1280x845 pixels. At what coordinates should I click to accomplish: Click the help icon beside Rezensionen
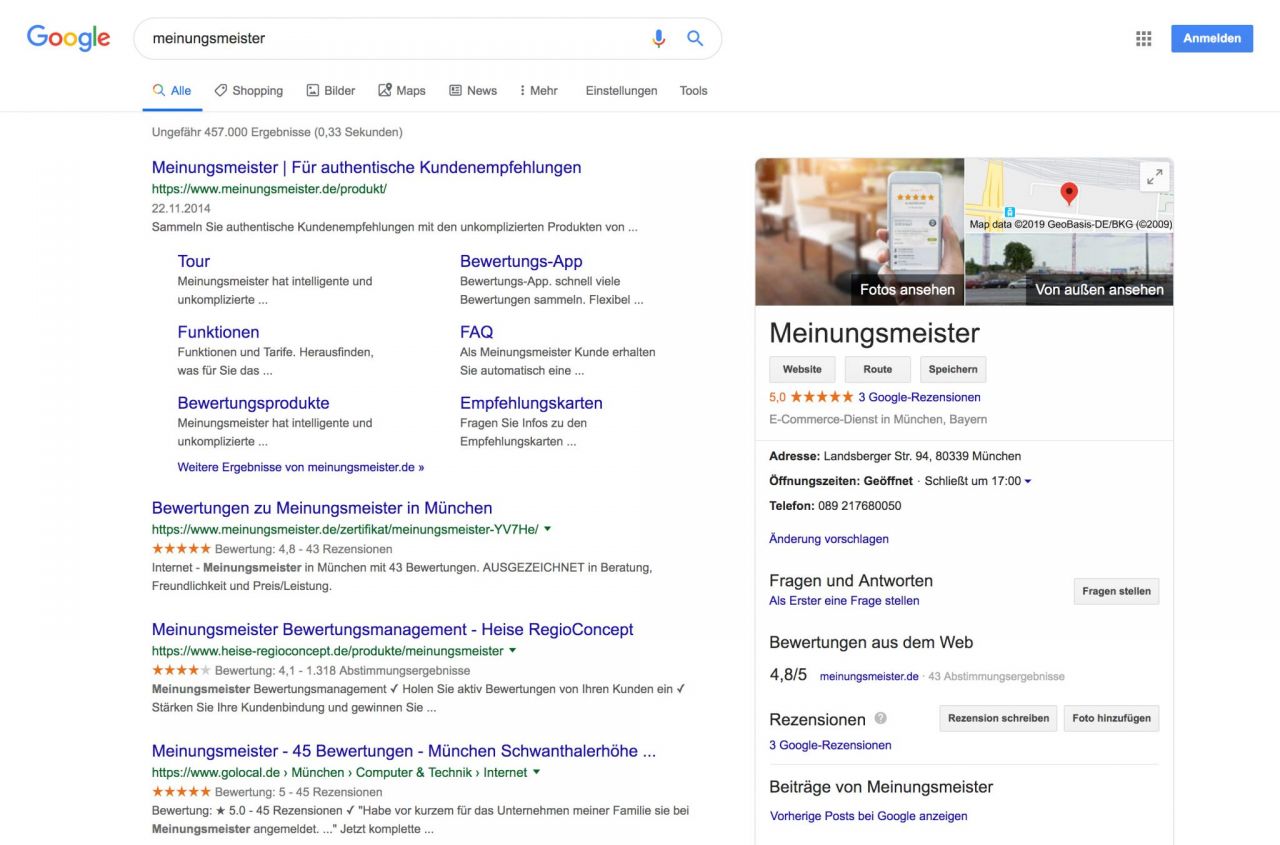(881, 718)
